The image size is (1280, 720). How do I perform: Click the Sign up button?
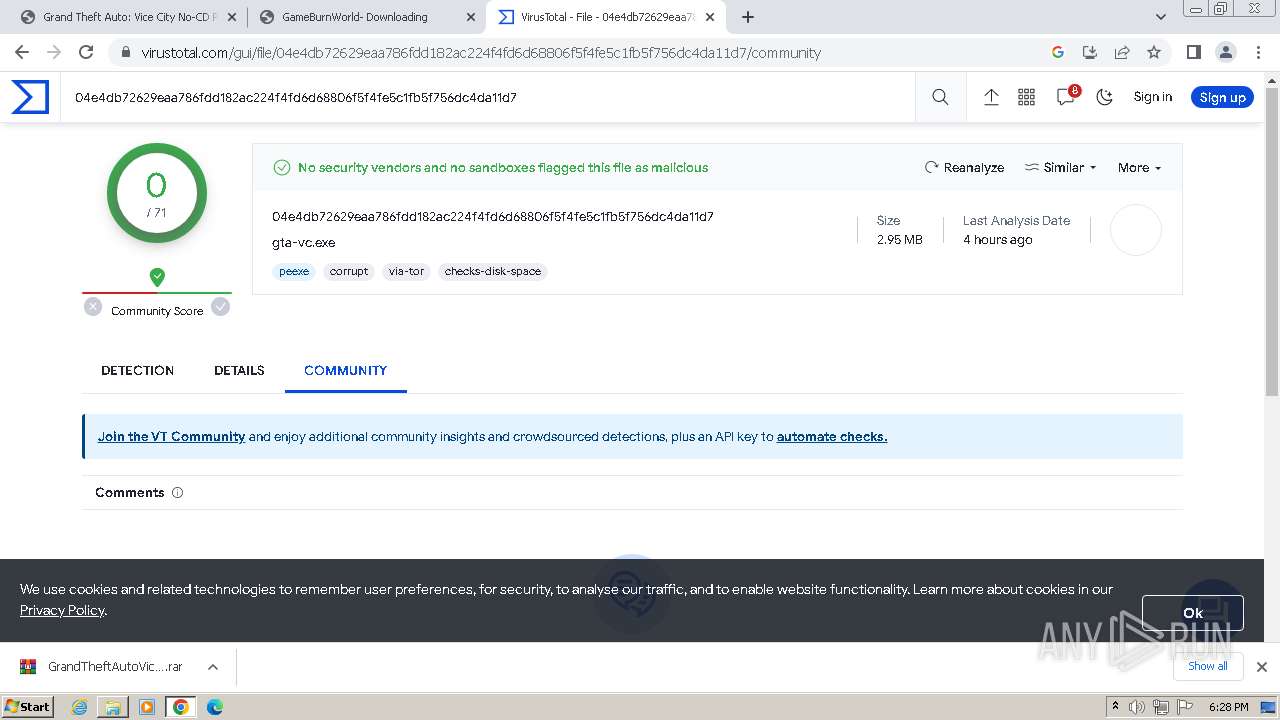click(x=1222, y=97)
